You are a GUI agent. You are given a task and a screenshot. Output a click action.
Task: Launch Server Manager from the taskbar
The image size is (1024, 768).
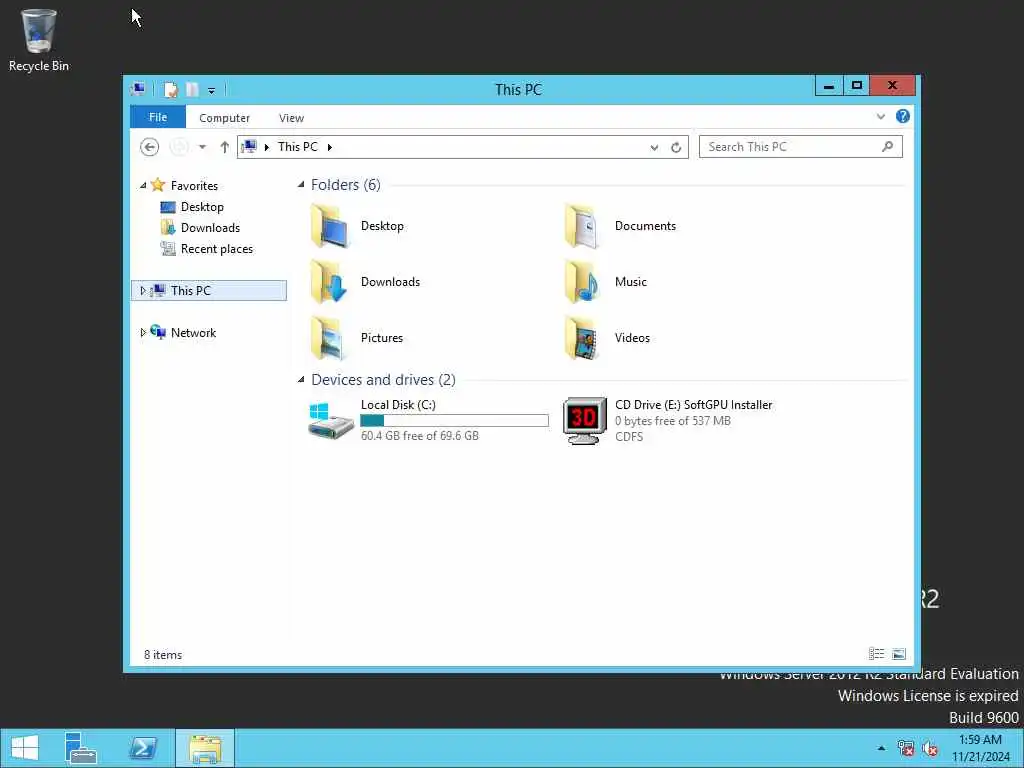point(80,748)
